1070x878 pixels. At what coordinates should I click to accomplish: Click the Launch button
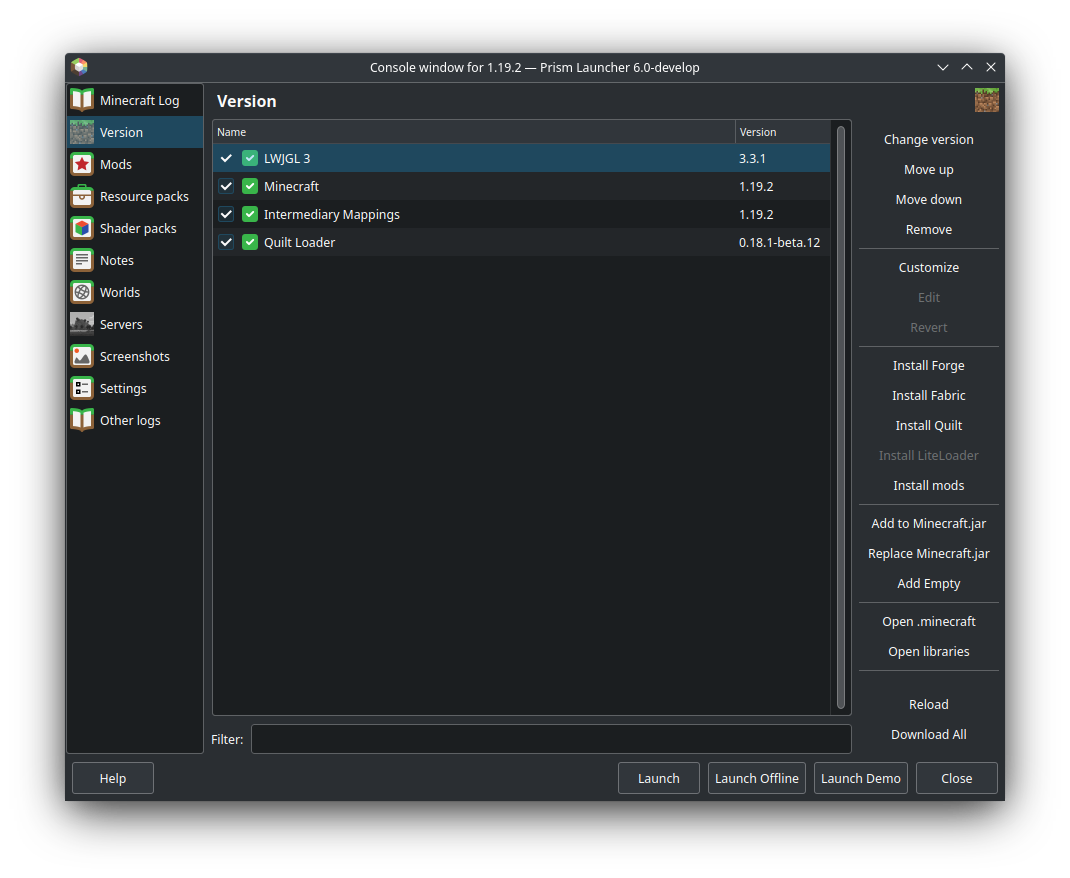pyautogui.click(x=659, y=778)
